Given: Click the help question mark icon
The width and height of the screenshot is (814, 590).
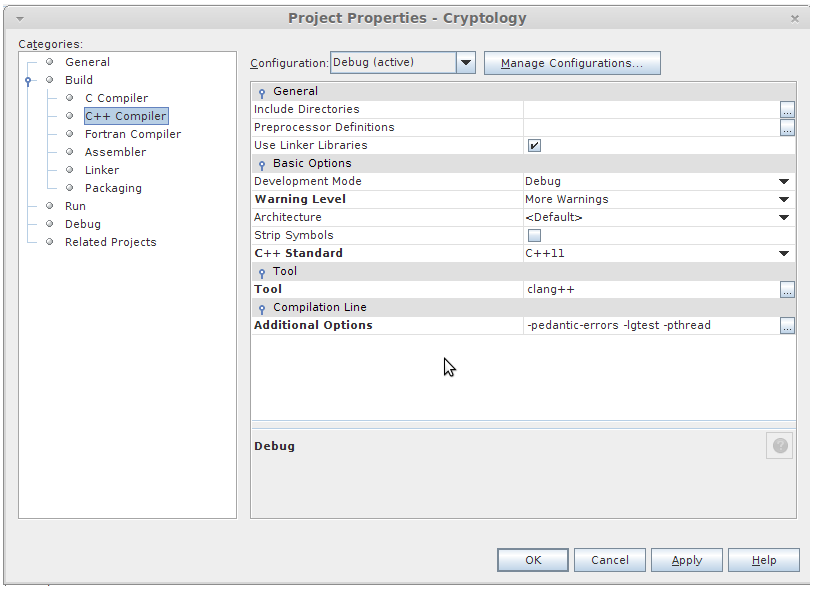Looking at the screenshot, I should point(780,446).
